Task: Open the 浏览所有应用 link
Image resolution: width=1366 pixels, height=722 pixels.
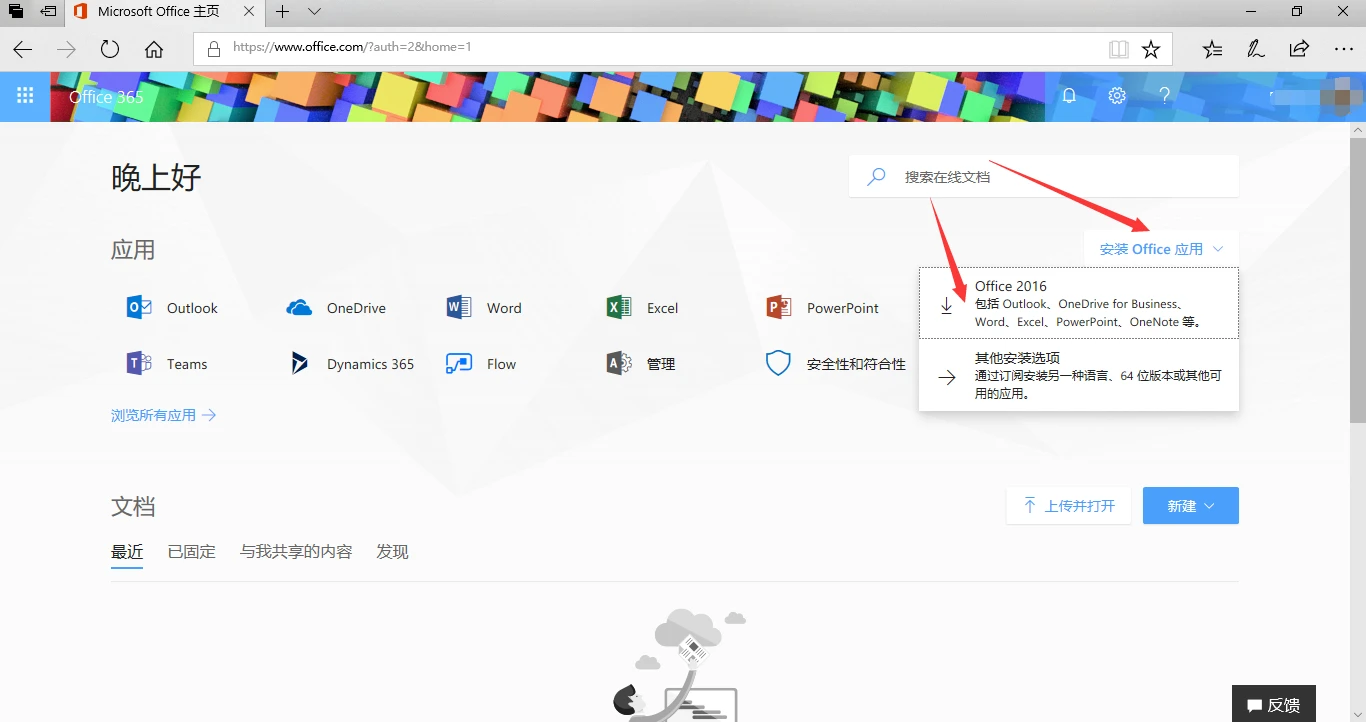Action: (x=164, y=415)
